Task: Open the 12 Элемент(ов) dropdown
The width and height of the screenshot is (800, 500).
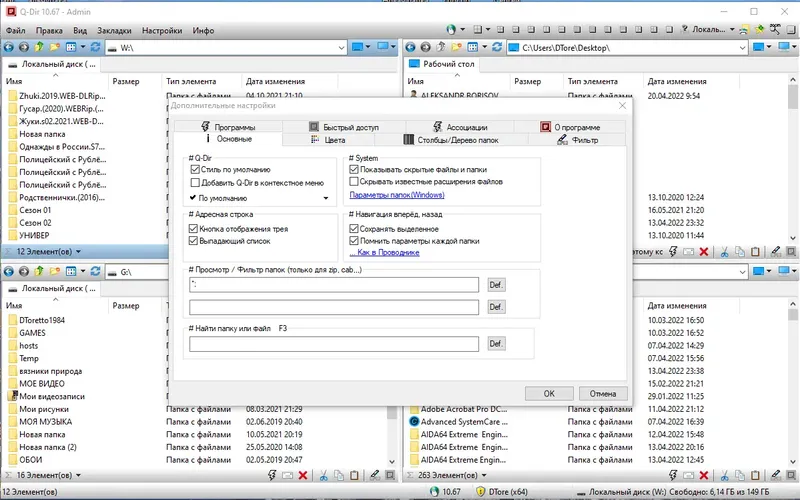Action: (x=78, y=252)
